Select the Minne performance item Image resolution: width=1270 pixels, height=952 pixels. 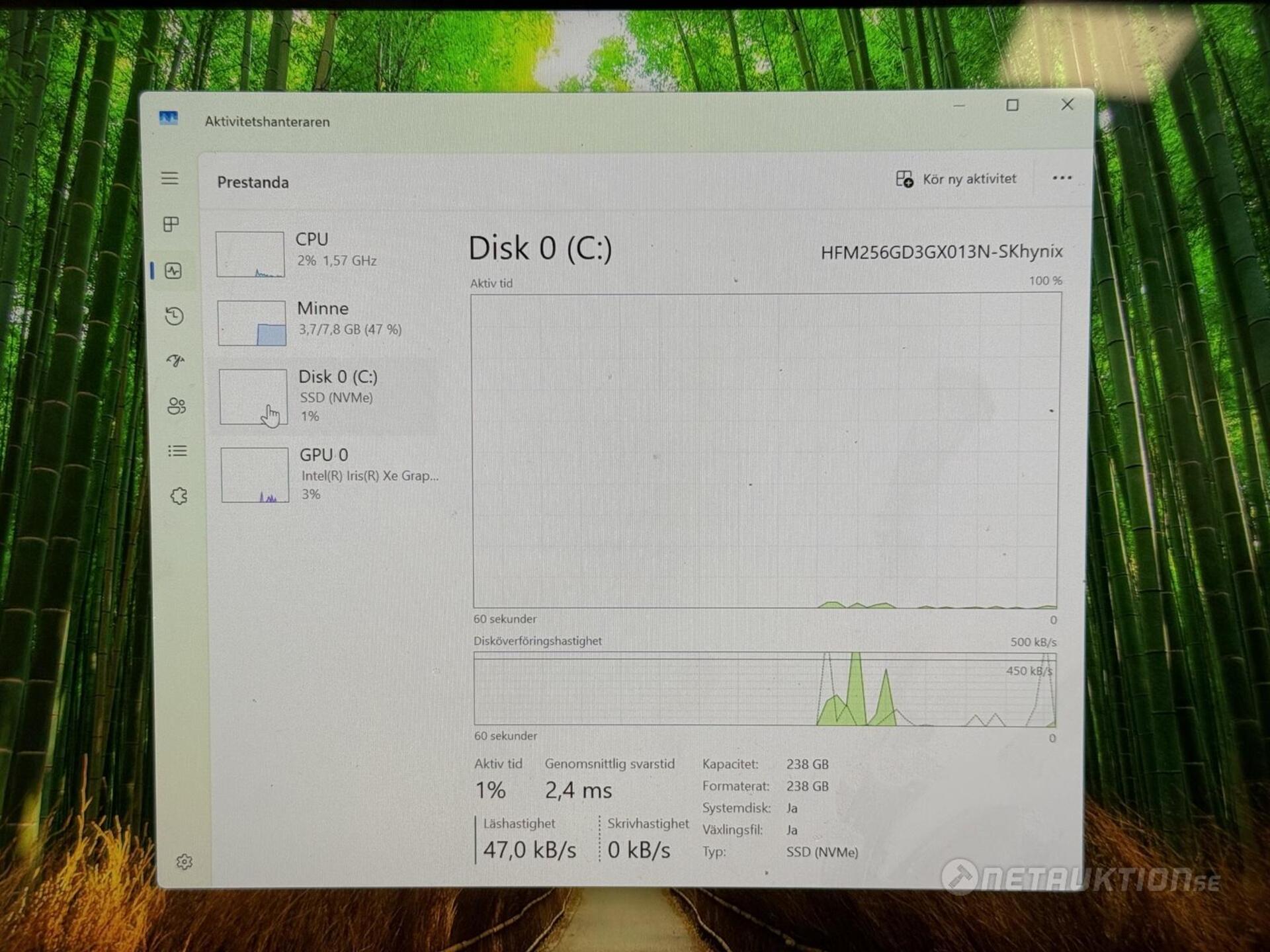pos(325,322)
